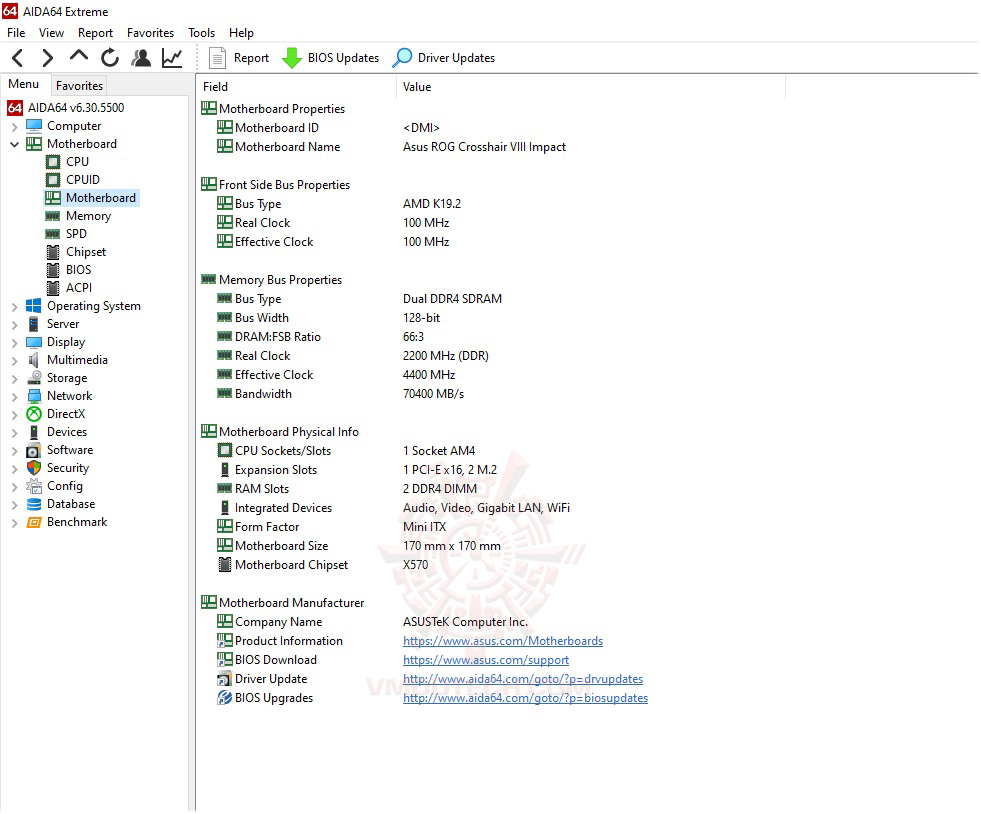This screenshot has height=814, width=981.
Task: Click the Report toolbar button
Action: (x=238, y=58)
